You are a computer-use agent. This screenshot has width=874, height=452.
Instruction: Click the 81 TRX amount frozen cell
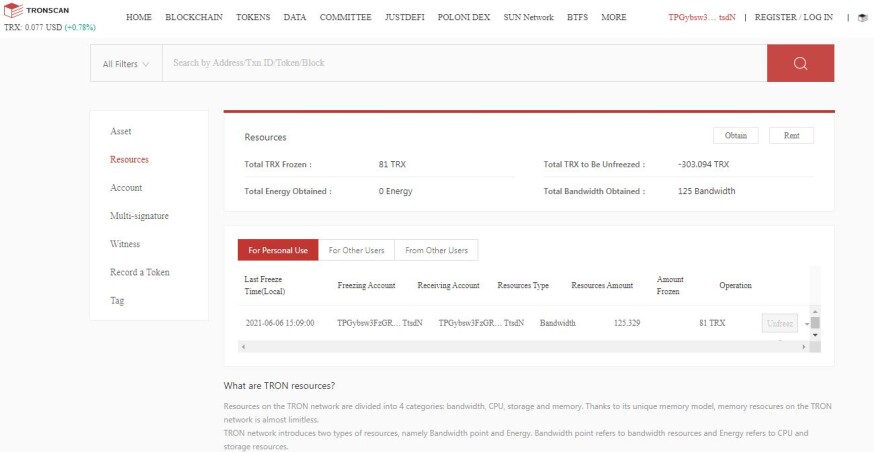pyautogui.click(x=712, y=323)
